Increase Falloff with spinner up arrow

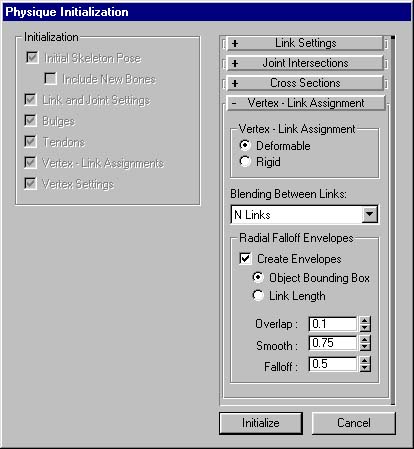[x=365, y=361]
